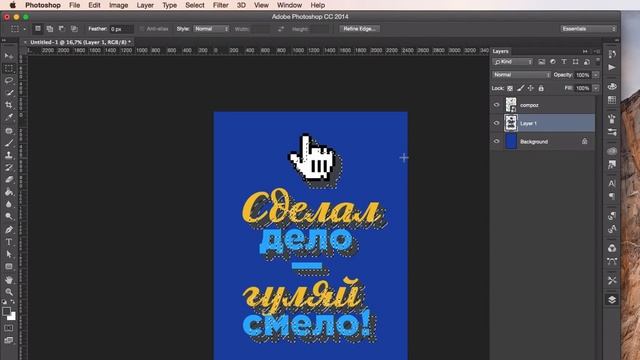Choose Subtract from selection mode
The image size is (640, 360).
[x=62, y=29]
